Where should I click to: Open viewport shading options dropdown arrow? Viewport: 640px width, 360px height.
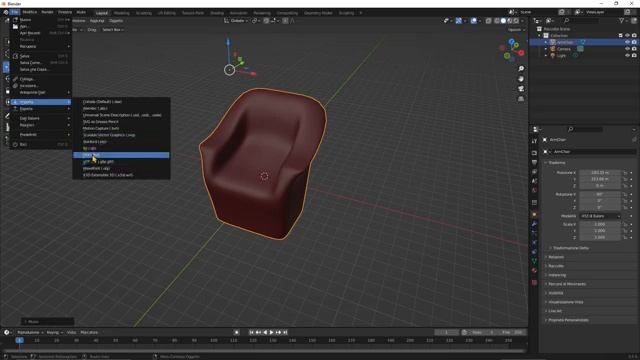tap(522, 21)
